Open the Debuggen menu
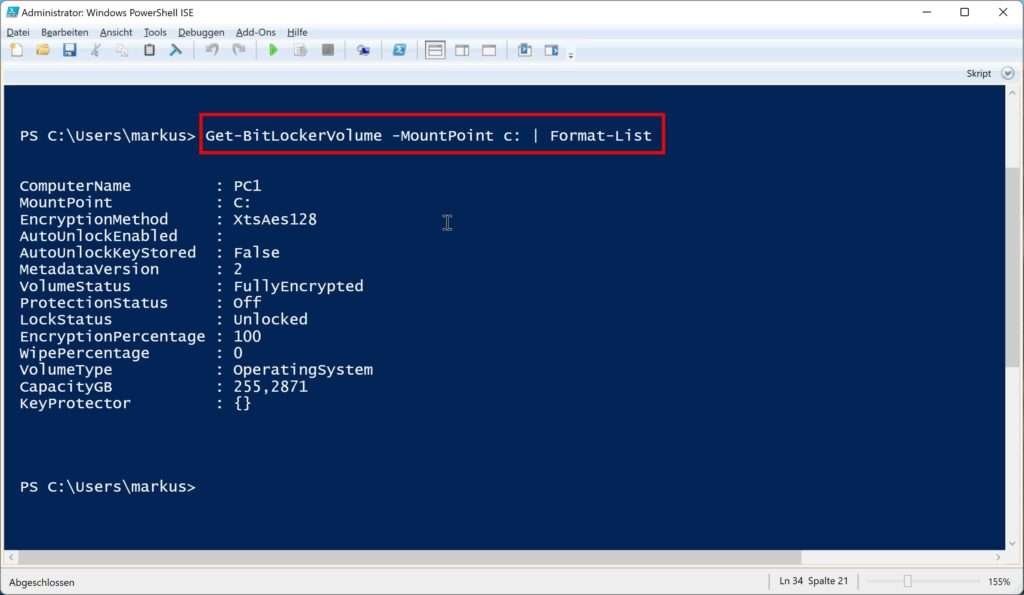This screenshot has width=1024, height=595. click(x=200, y=31)
